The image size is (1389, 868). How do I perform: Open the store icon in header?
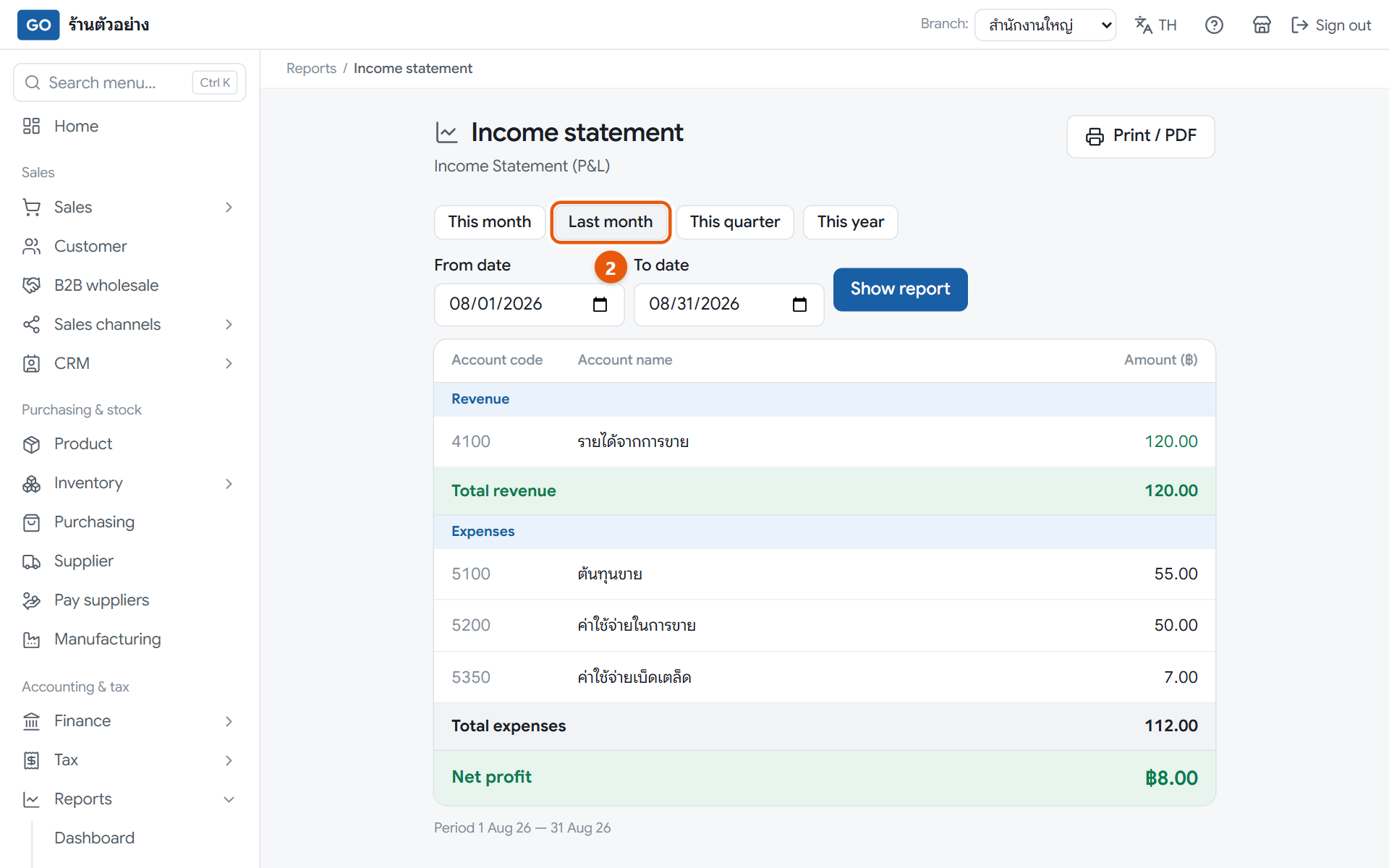(1262, 25)
